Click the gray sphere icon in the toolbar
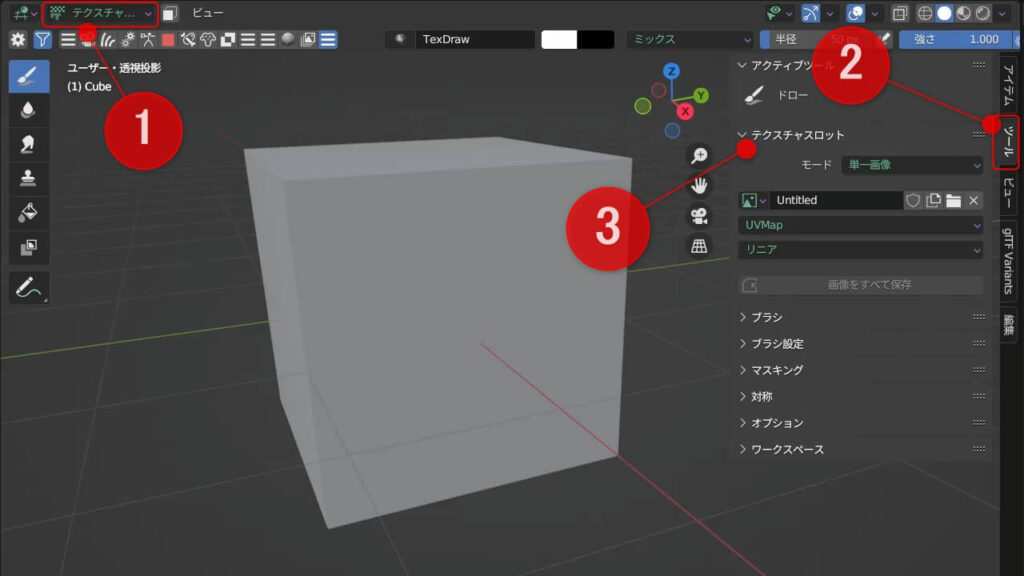1024x576 pixels. click(x=288, y=40)
